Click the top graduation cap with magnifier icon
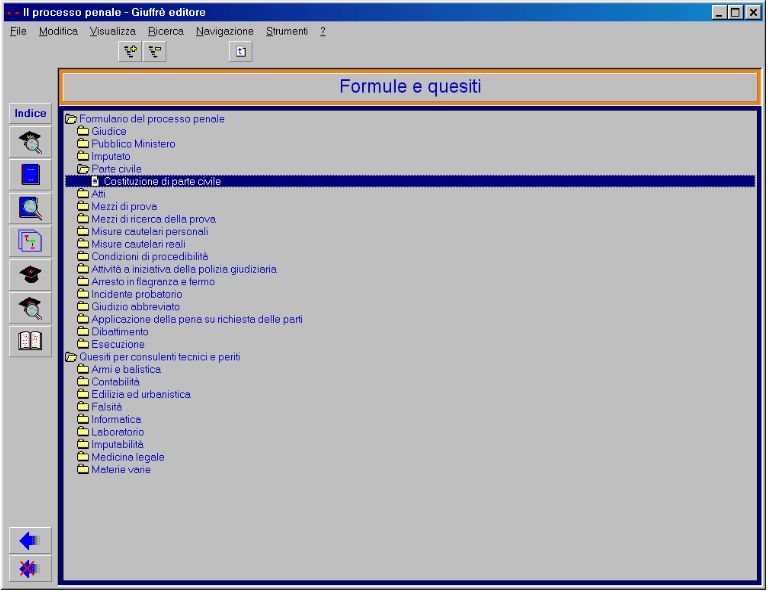 click(30, 142)
